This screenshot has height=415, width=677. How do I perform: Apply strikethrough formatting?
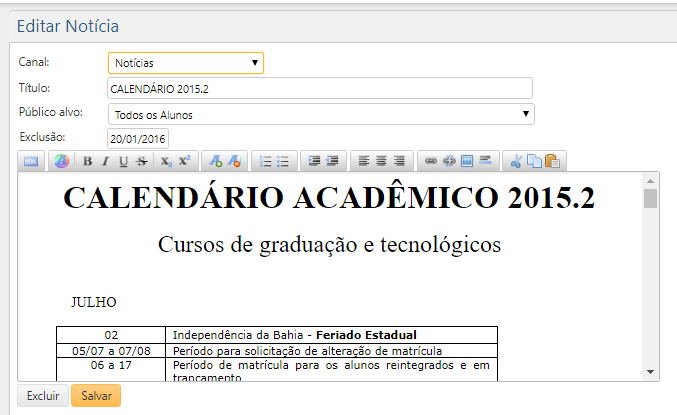point(142,161)
